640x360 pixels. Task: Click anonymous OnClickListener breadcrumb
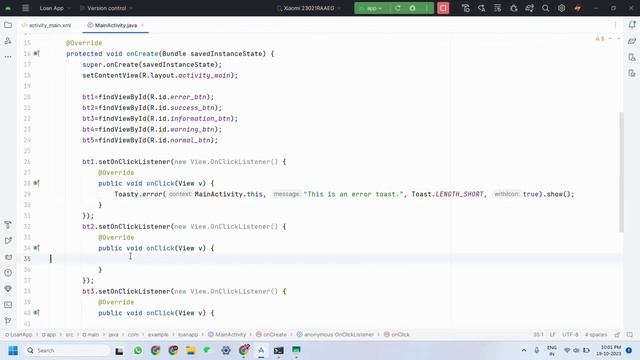coord(335,334)
